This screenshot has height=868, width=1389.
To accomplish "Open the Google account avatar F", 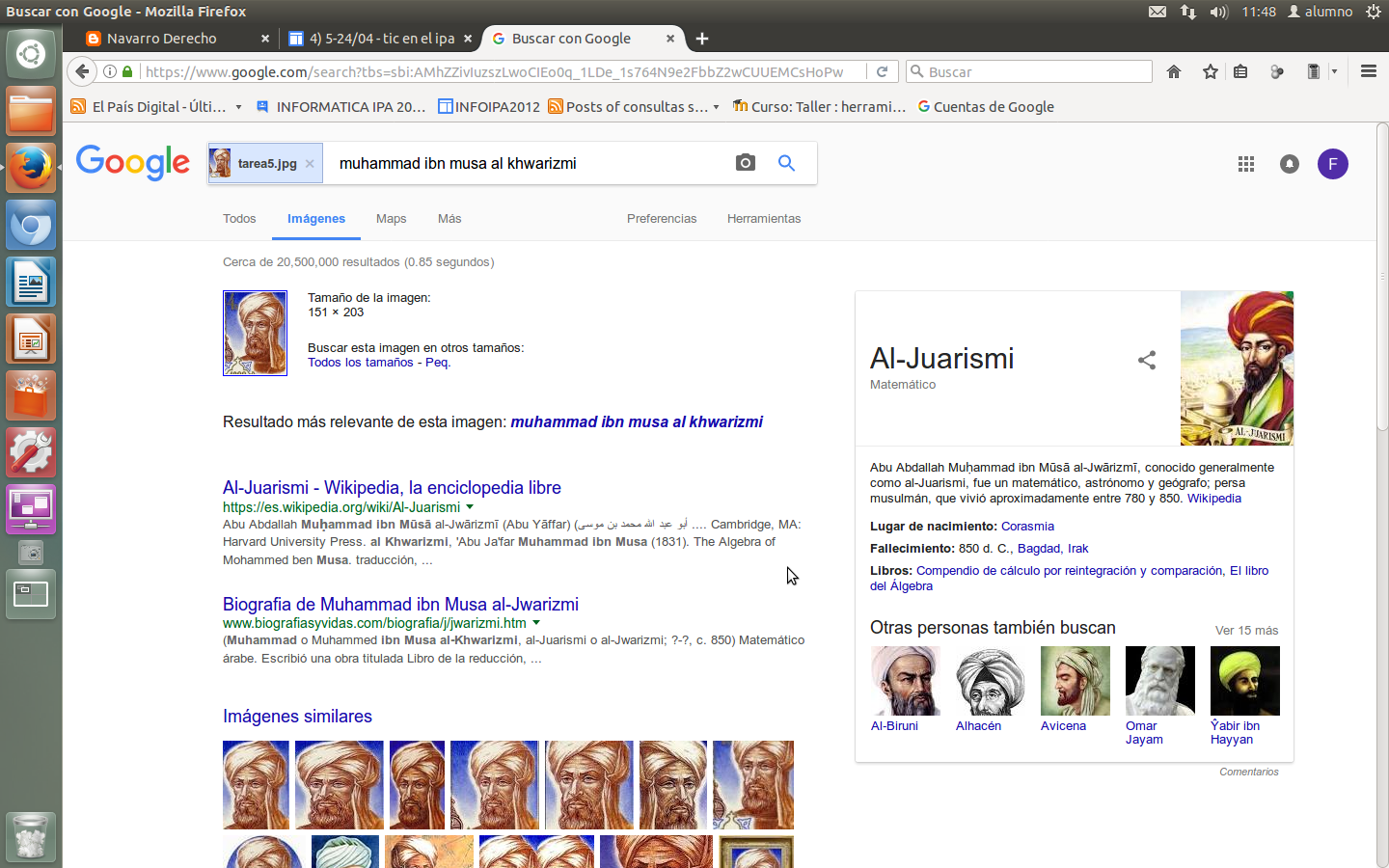I will [1333, 164].
